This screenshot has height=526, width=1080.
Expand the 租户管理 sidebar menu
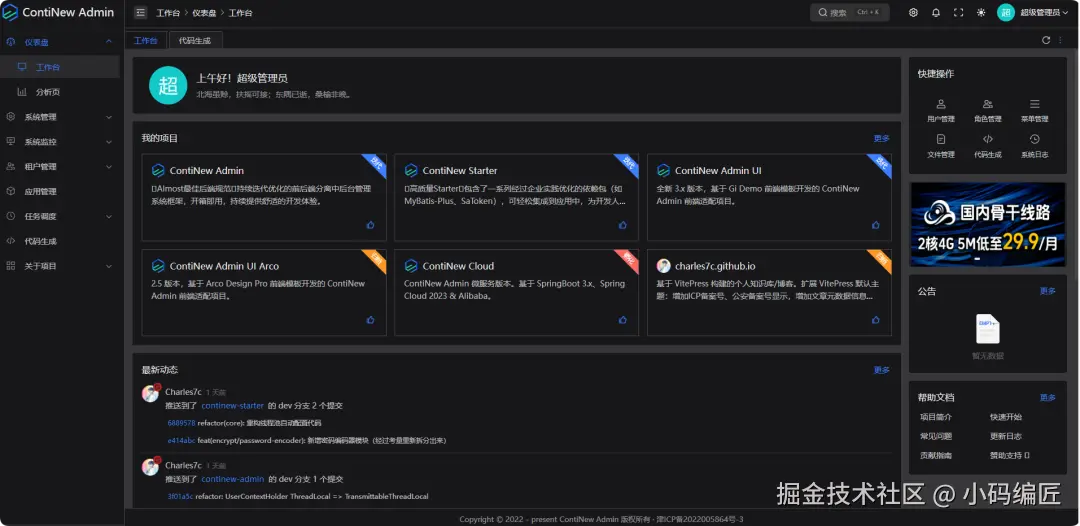59,167
